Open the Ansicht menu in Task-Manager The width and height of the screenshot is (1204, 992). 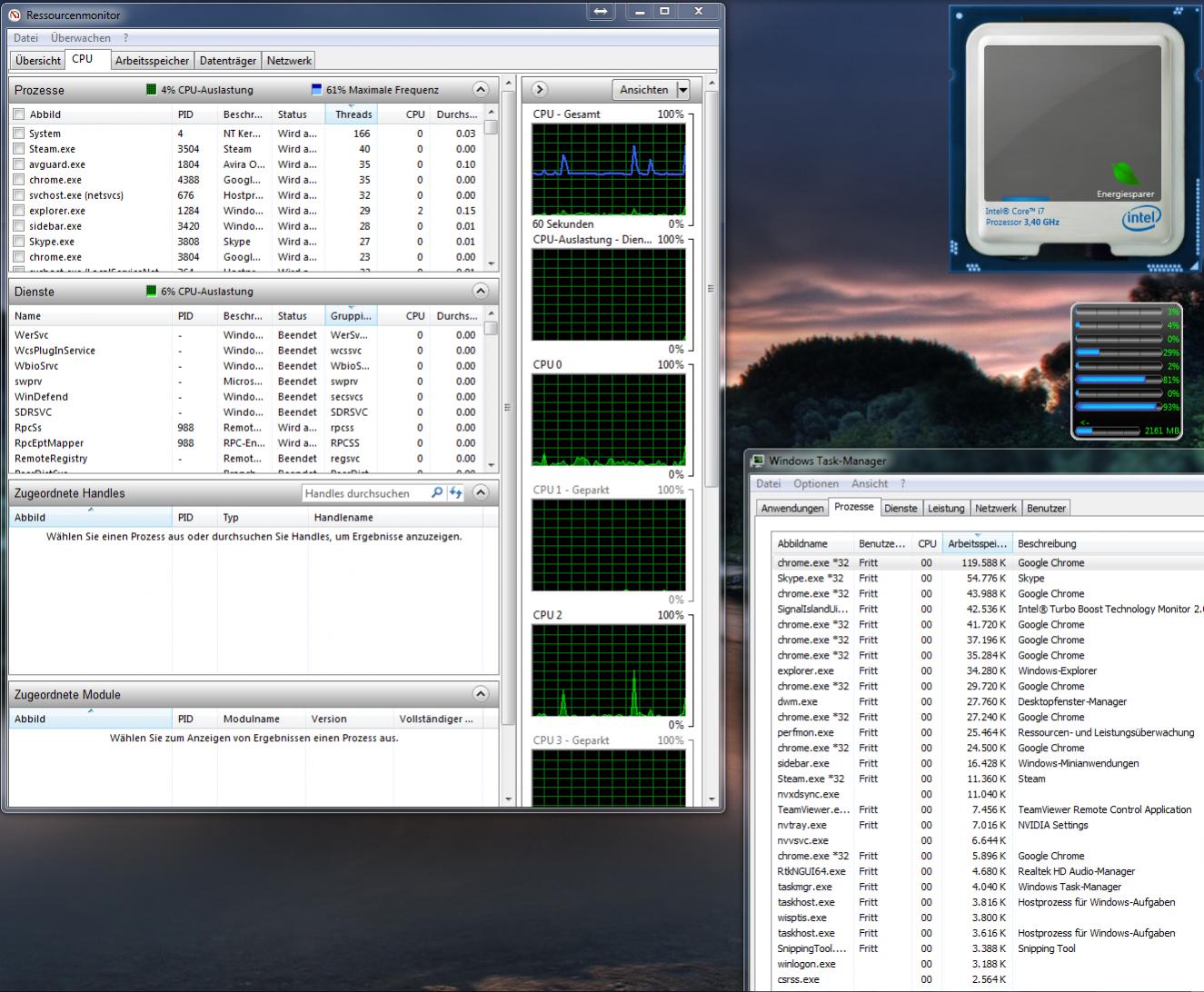(870, 484)
